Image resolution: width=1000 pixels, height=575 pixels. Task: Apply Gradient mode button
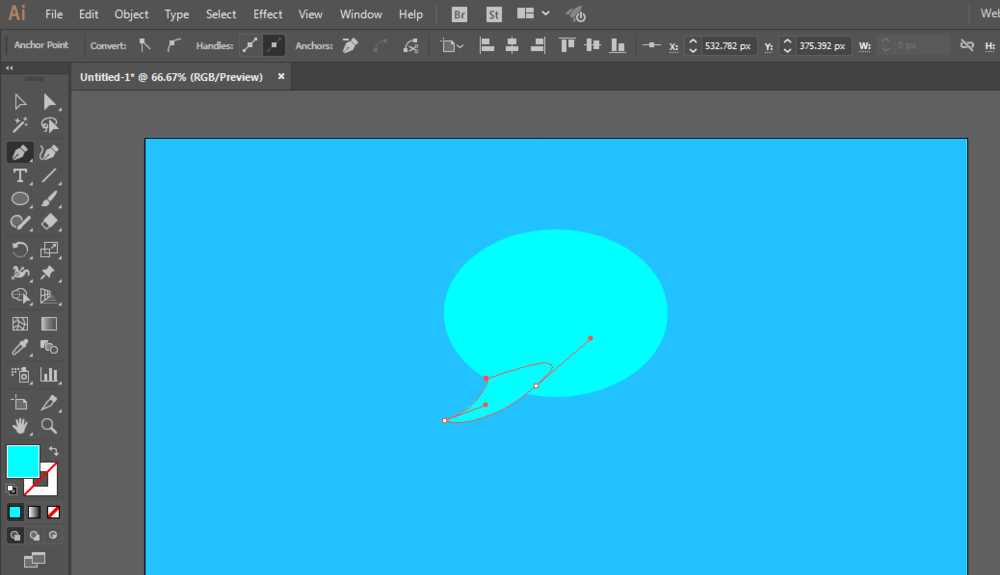[34, 513]
